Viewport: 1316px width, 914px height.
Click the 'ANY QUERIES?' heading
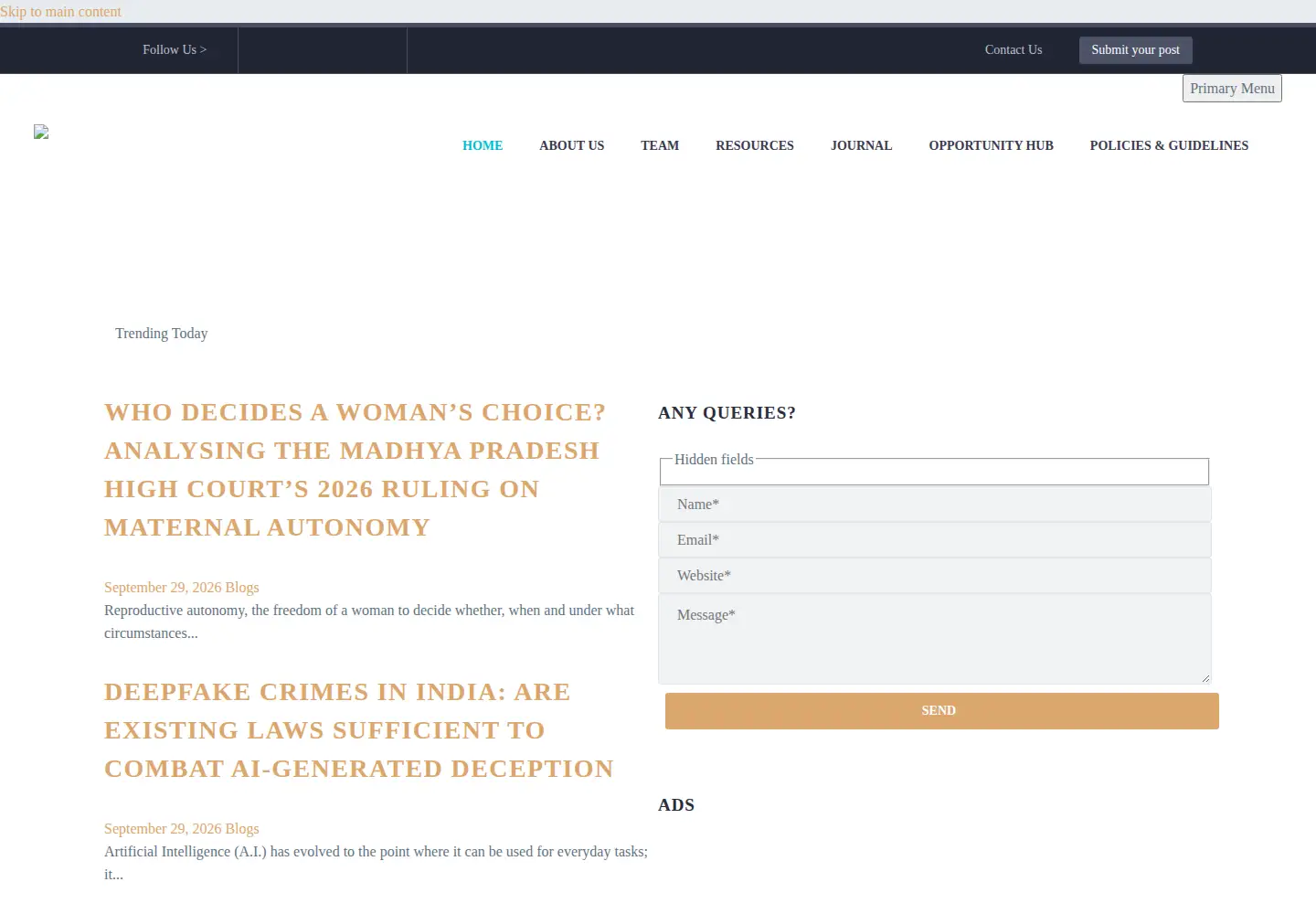point(727,413)
